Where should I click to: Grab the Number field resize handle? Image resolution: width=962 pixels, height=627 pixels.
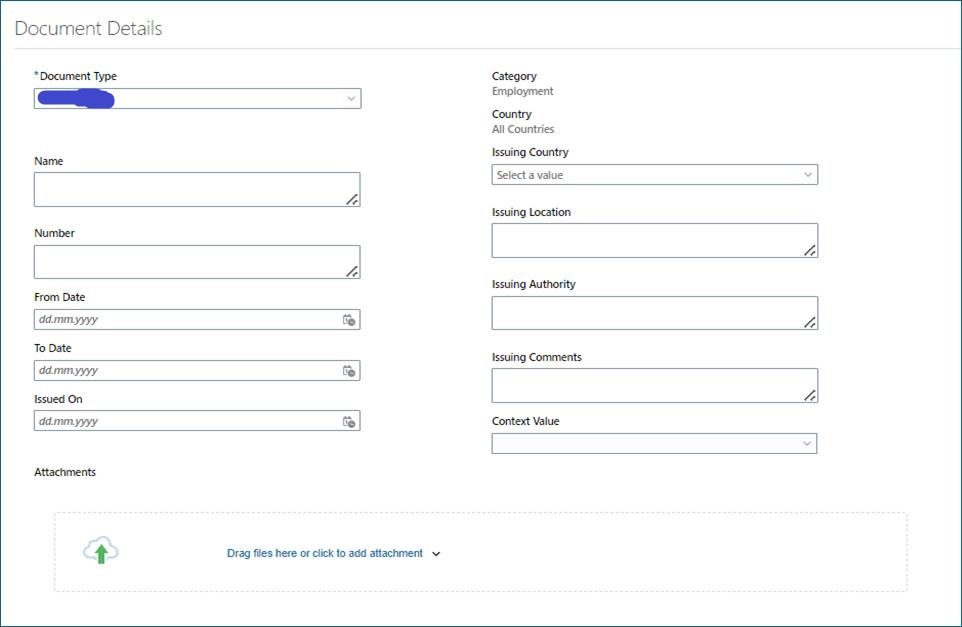352,271
